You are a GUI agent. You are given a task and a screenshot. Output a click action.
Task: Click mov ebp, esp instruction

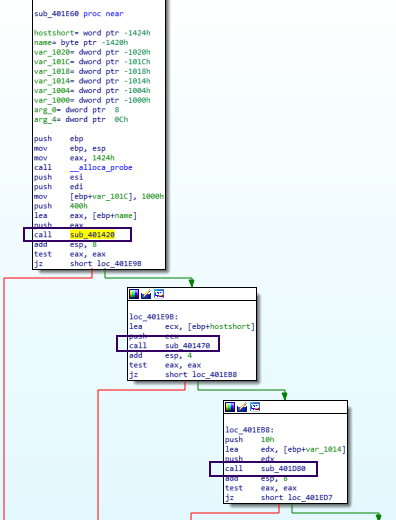[x=70, y=148]
